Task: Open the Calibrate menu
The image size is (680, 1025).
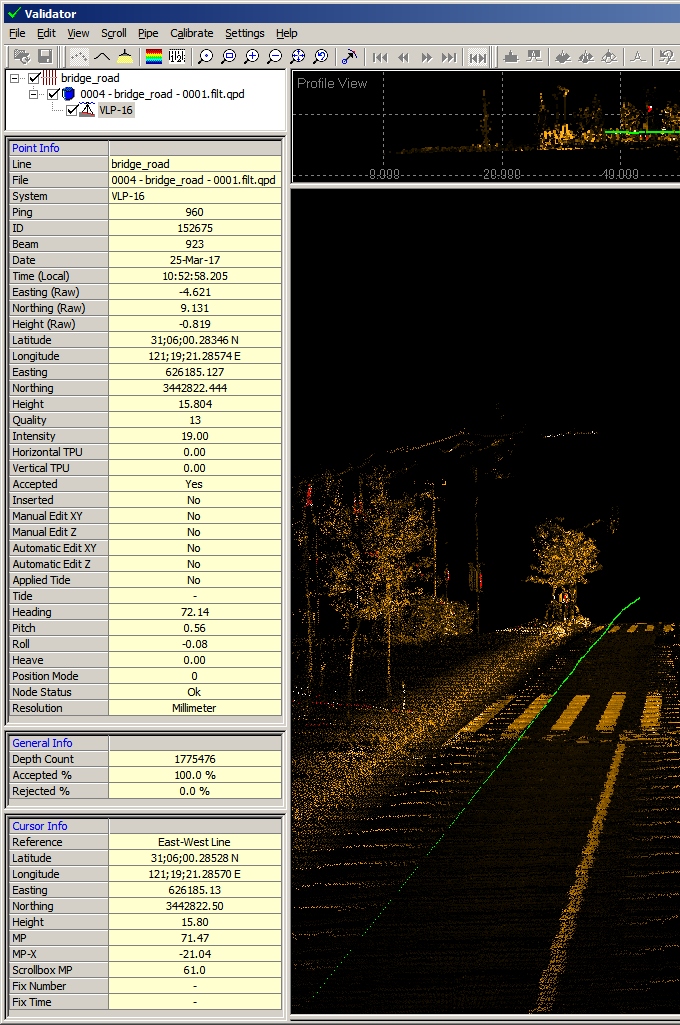Action: pyautogui.click(x=191, y=33)
